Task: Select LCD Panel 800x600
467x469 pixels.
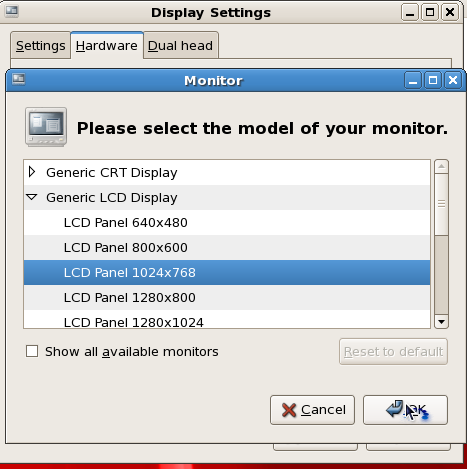Action: coord(227,247)
